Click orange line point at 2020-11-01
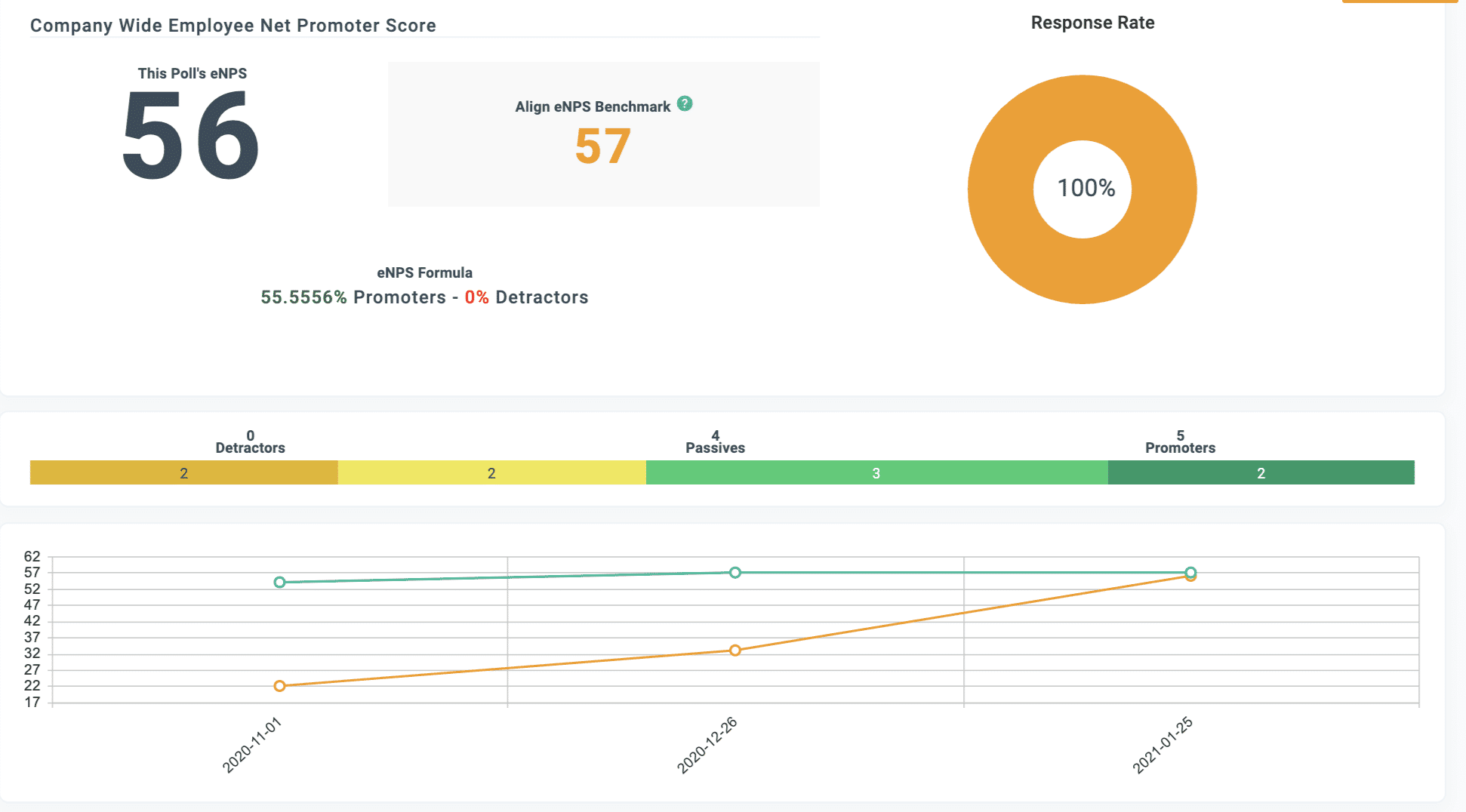 pyautogui.click(x=279, y=686)
